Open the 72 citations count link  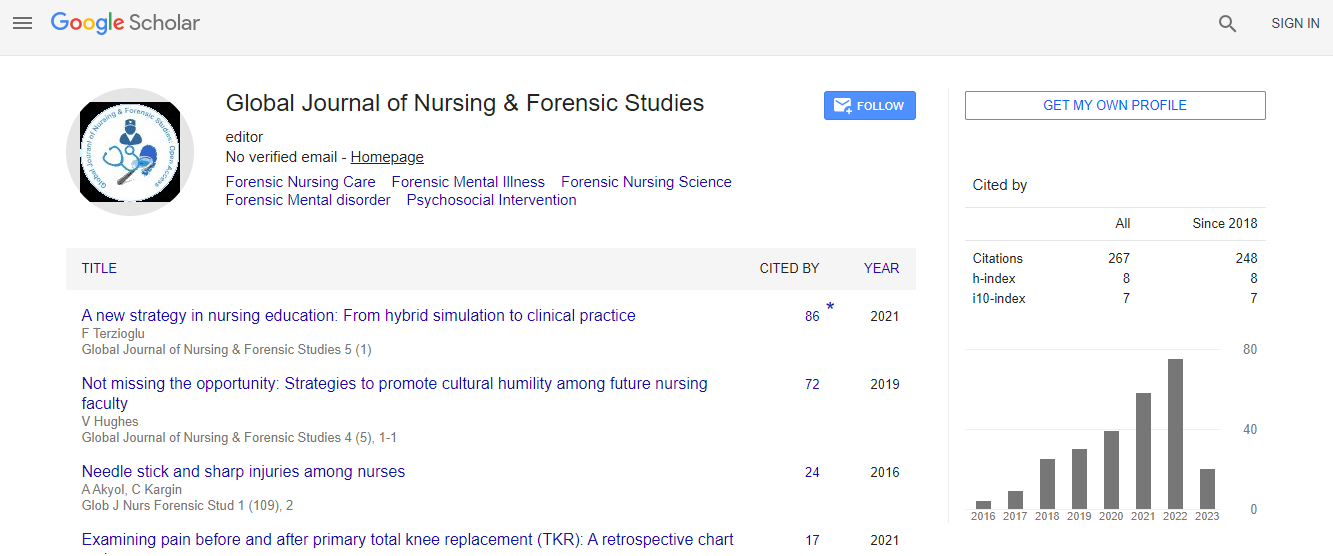pyautogui.click(x=812, y=384)
